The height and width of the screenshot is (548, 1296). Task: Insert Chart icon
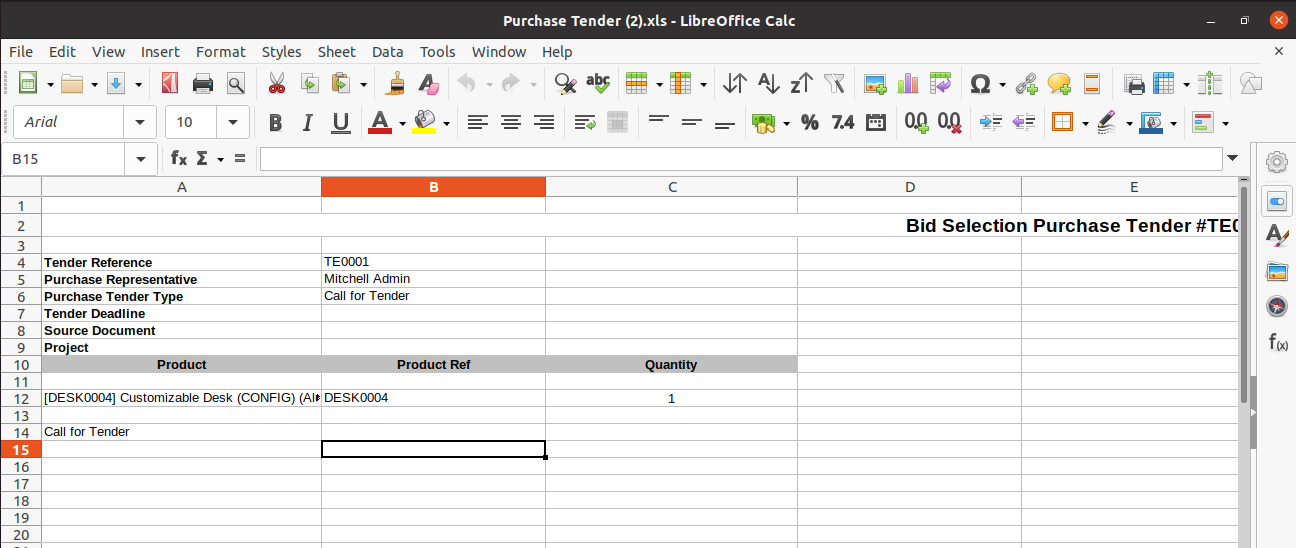click(908, 83)
